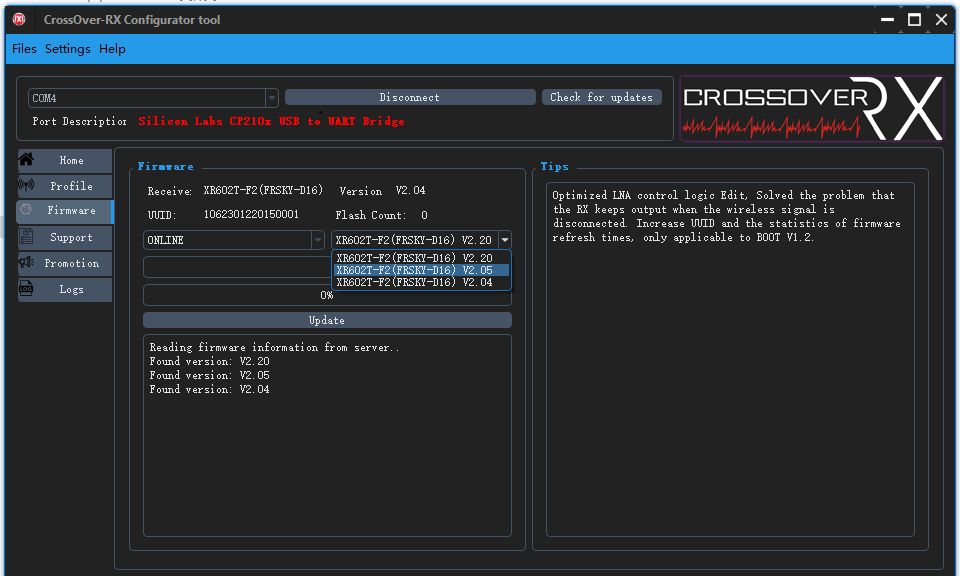Click log line 'Found version: V2.04'
The width and height of the screenshot is (960, 576).
209,389
